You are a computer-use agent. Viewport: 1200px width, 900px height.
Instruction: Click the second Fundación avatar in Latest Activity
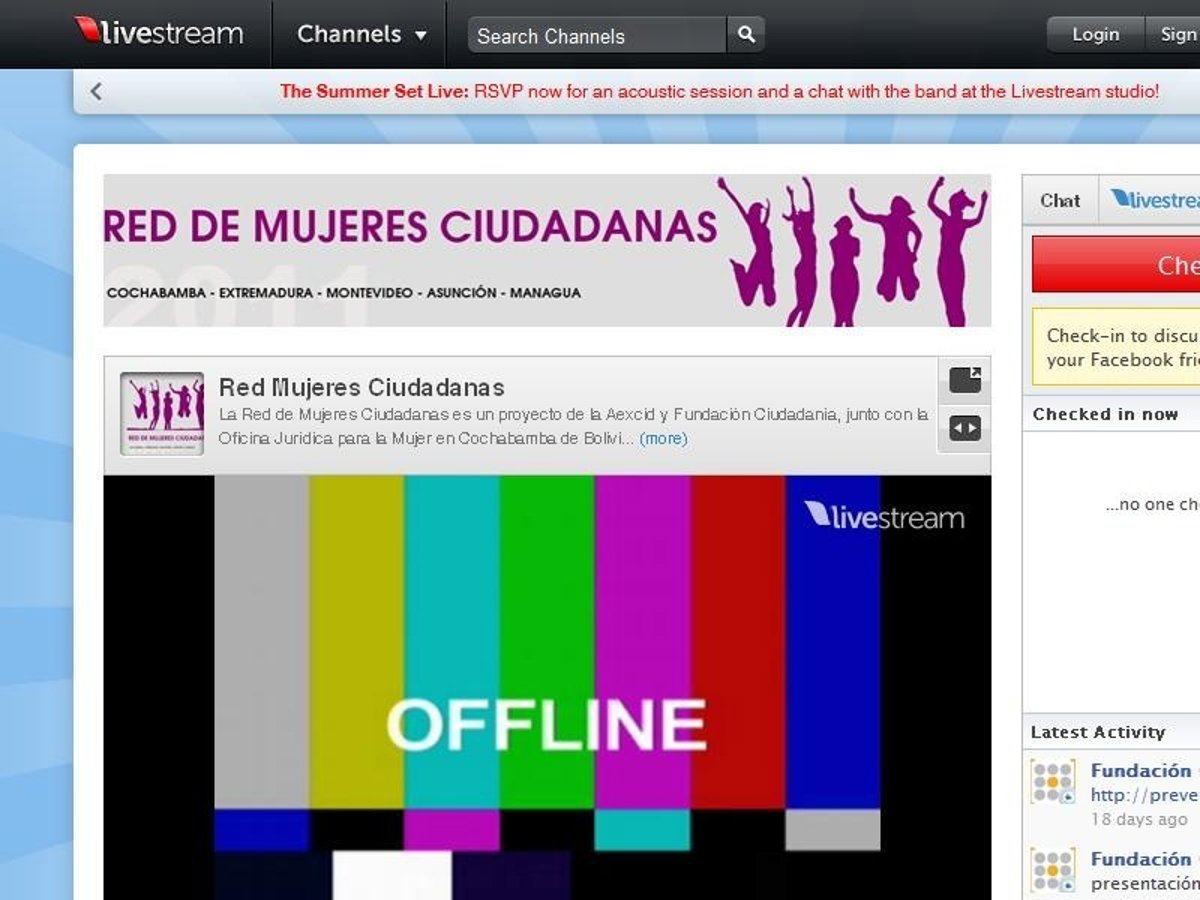coord(1053,870)
